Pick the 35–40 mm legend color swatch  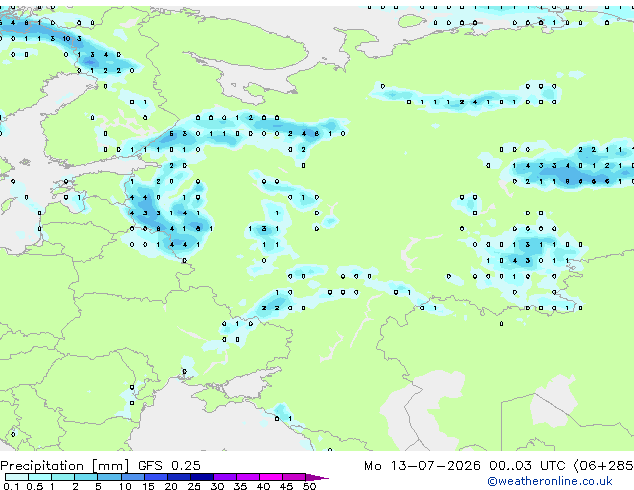(x=247, y=477)
